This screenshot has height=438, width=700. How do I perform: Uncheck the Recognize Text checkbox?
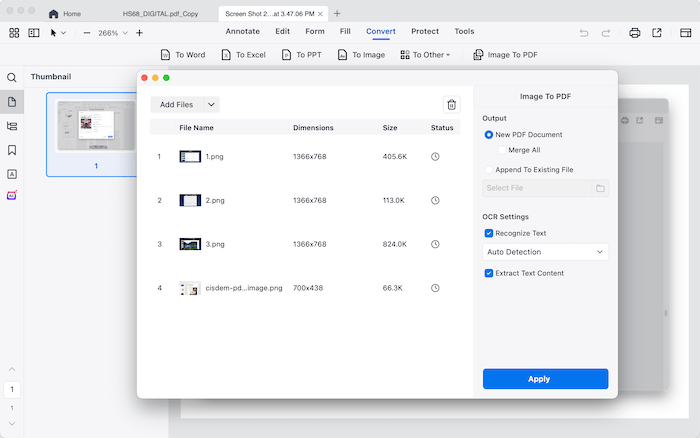tap(489, 233)
